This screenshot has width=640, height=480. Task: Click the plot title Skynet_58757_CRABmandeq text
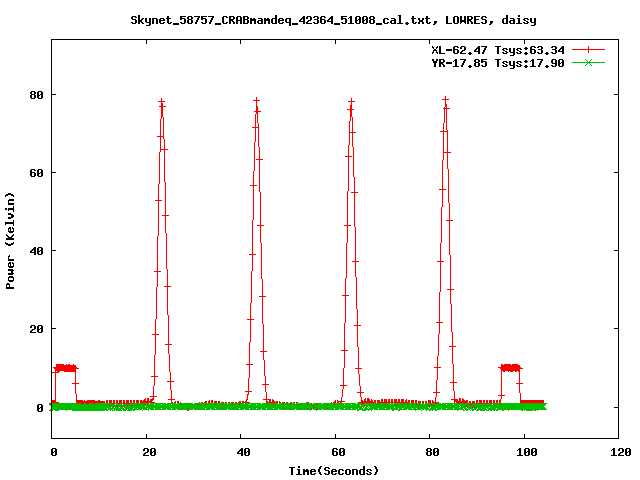tap(333, 20)
